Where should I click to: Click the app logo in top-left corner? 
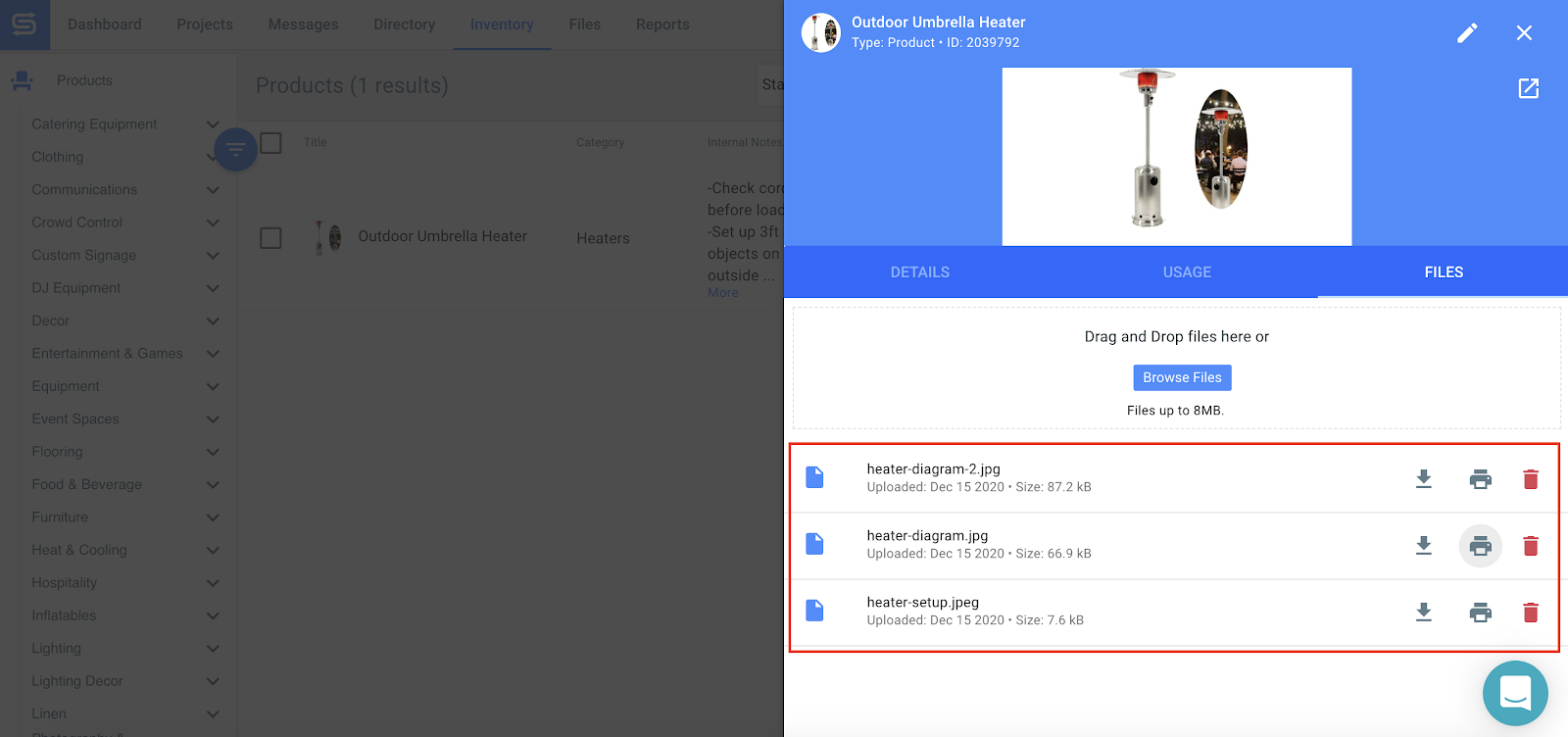pos(24,25)
